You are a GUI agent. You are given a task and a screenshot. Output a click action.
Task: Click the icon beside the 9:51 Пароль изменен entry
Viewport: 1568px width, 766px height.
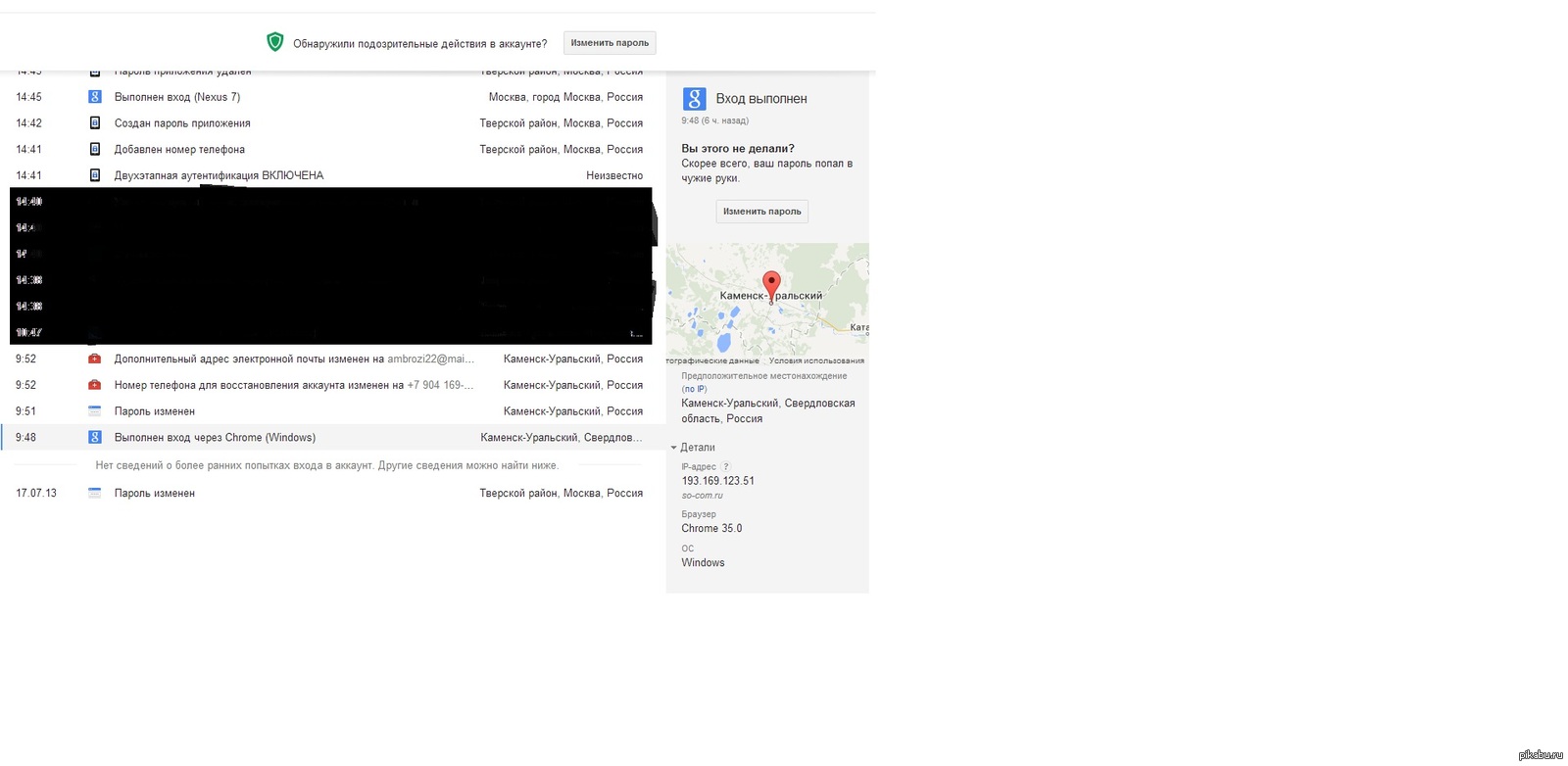(x=95, y=411)
